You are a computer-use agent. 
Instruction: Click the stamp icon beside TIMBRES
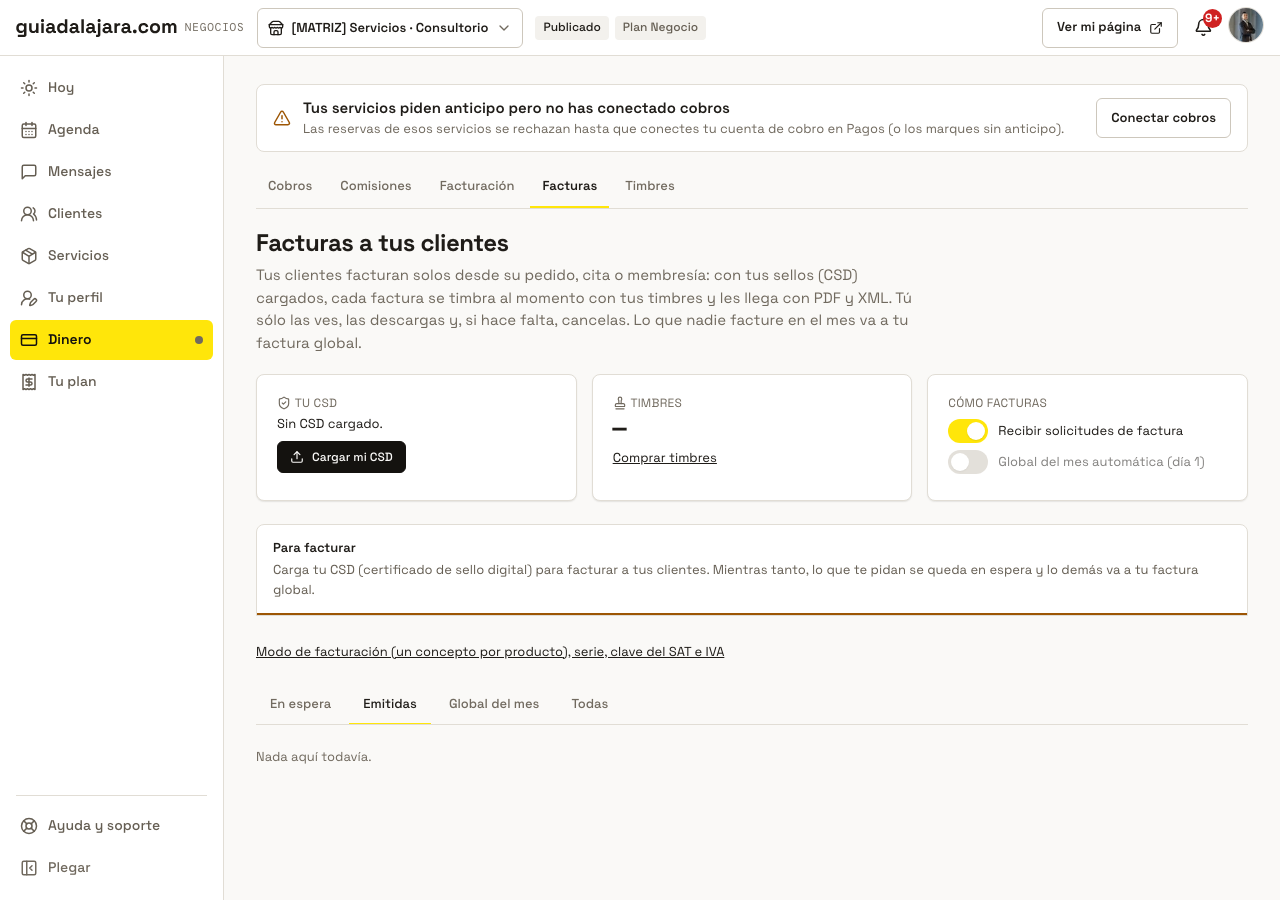[x=620, y=403]
